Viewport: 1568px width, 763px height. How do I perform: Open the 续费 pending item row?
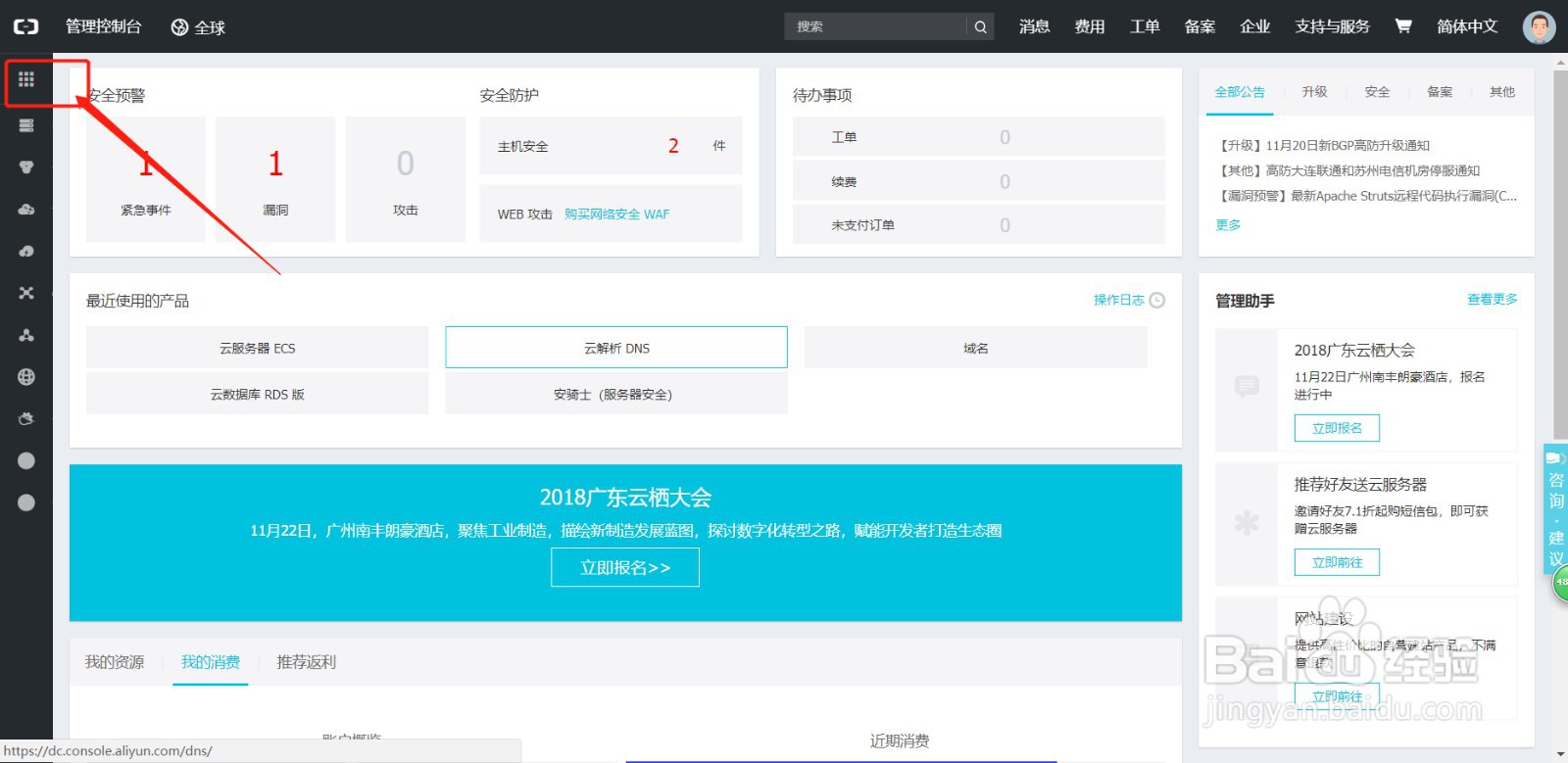pos(979,181)
